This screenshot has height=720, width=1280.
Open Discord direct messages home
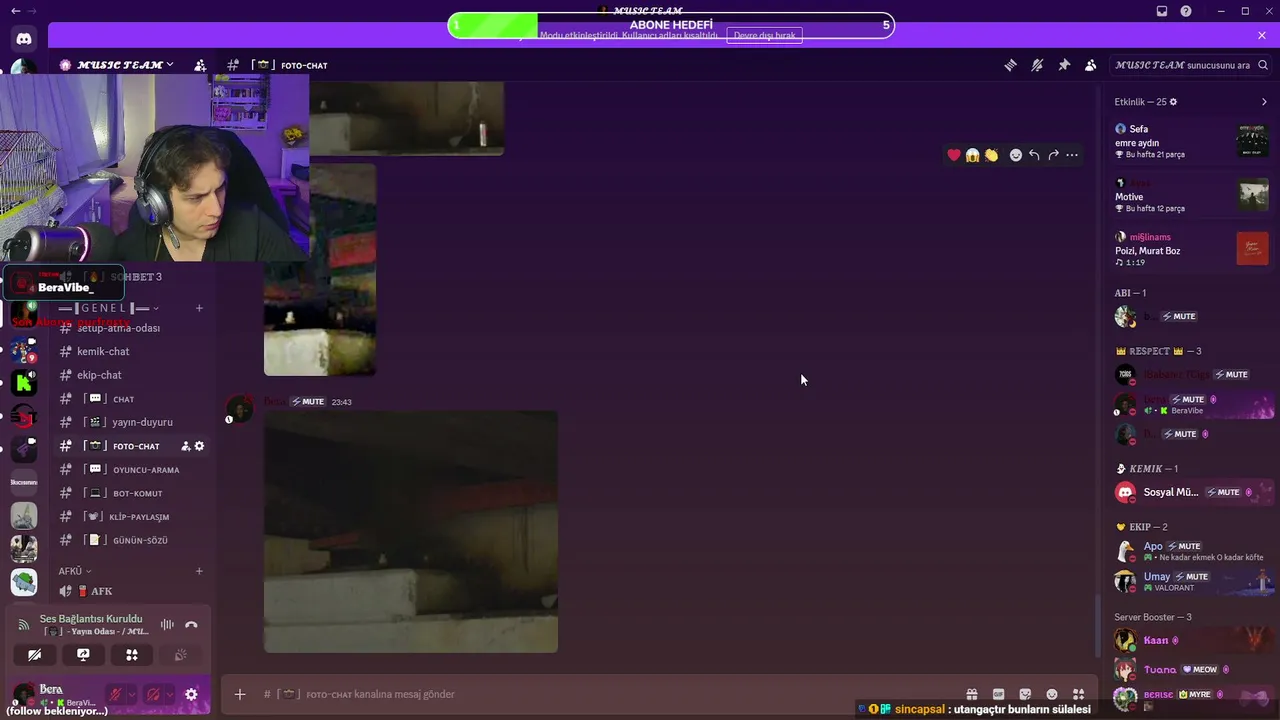[24, 39]
